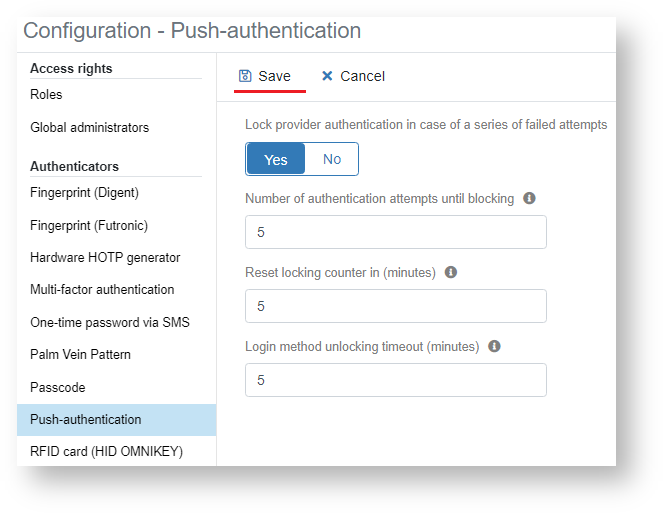Click info icon beside unlocking timeout label
The width and height of the screenshot is (664, 514).
coord(495,346)
